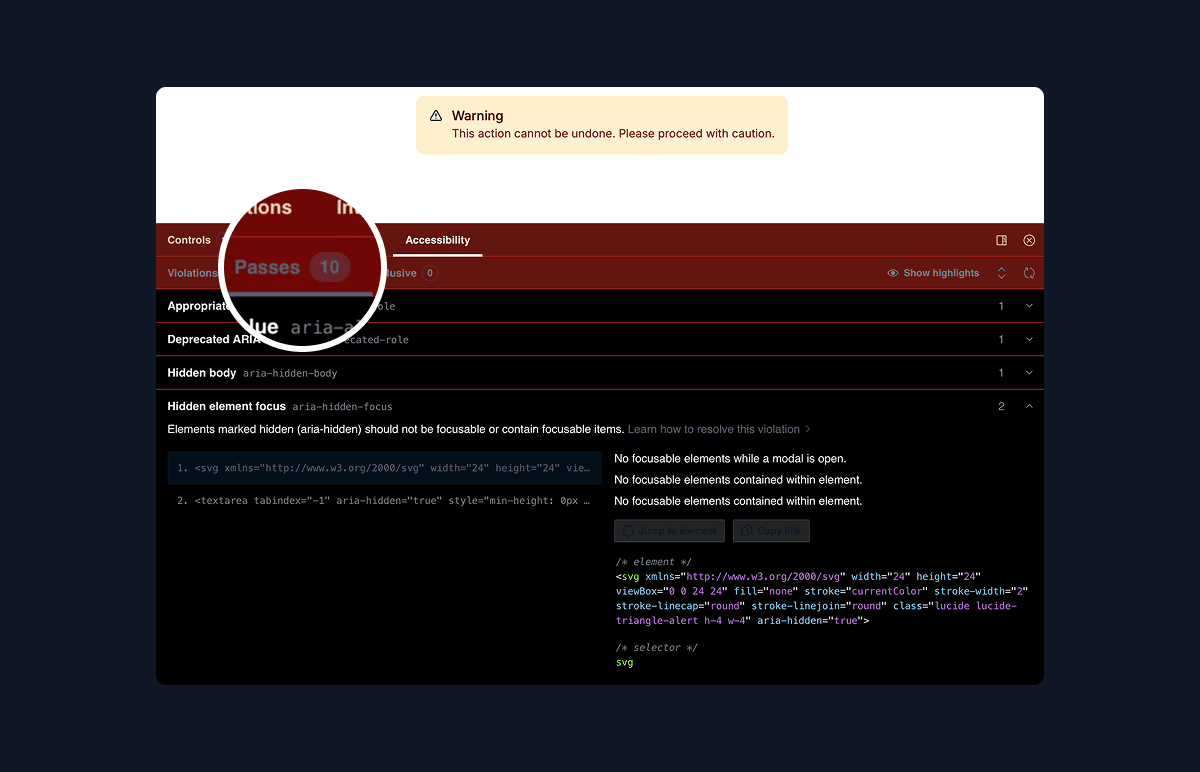Refresh the accessibility test results
The height and width of the screenshot is (772, 1200).
[x=1029, y=272]
